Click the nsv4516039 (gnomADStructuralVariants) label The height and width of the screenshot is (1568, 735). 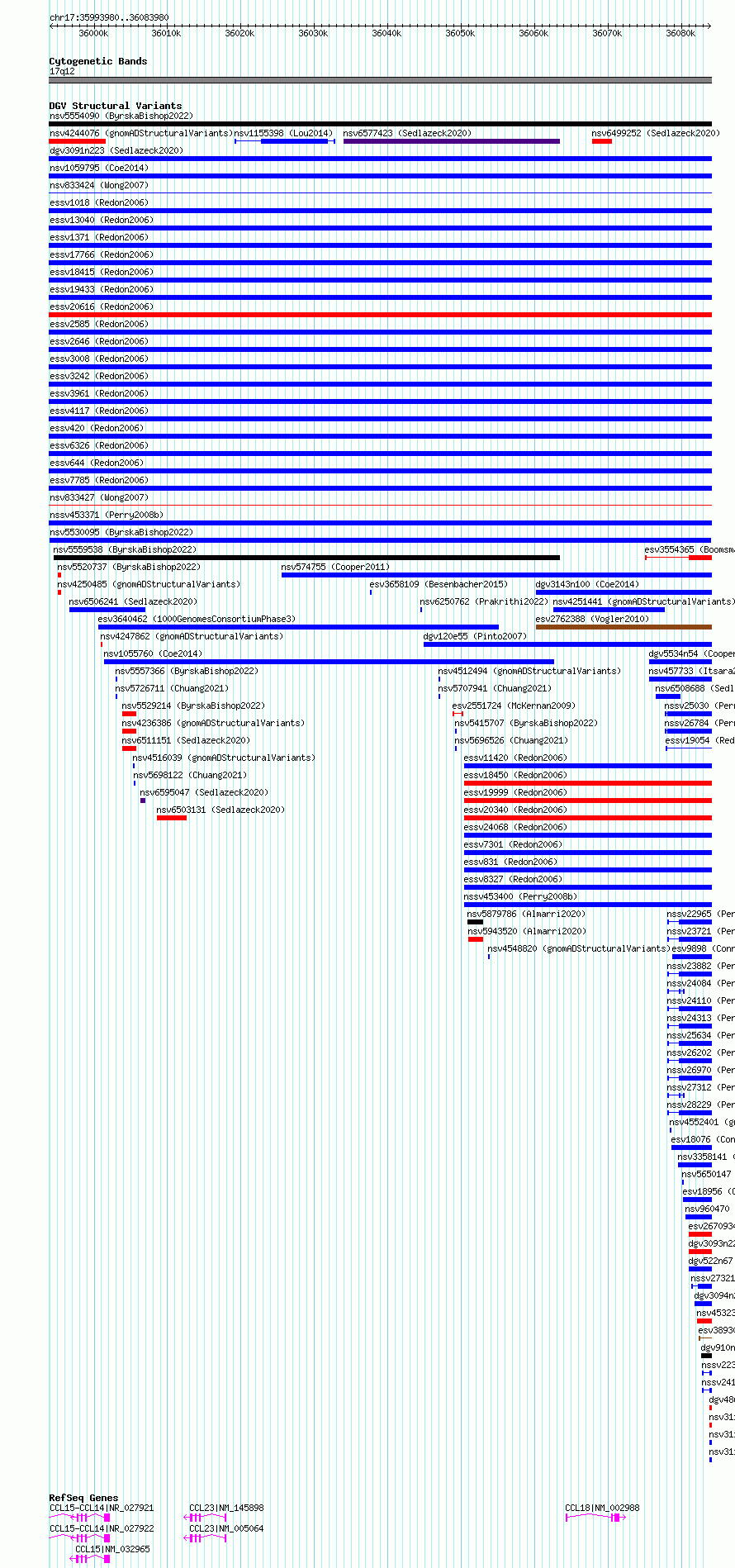(224, 758)
